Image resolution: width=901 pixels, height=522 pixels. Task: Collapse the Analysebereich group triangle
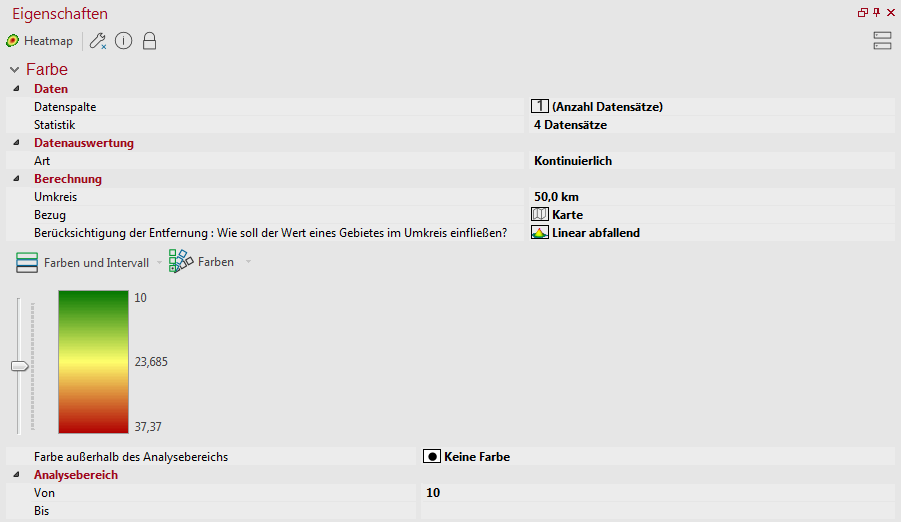(x=17, y=474)
